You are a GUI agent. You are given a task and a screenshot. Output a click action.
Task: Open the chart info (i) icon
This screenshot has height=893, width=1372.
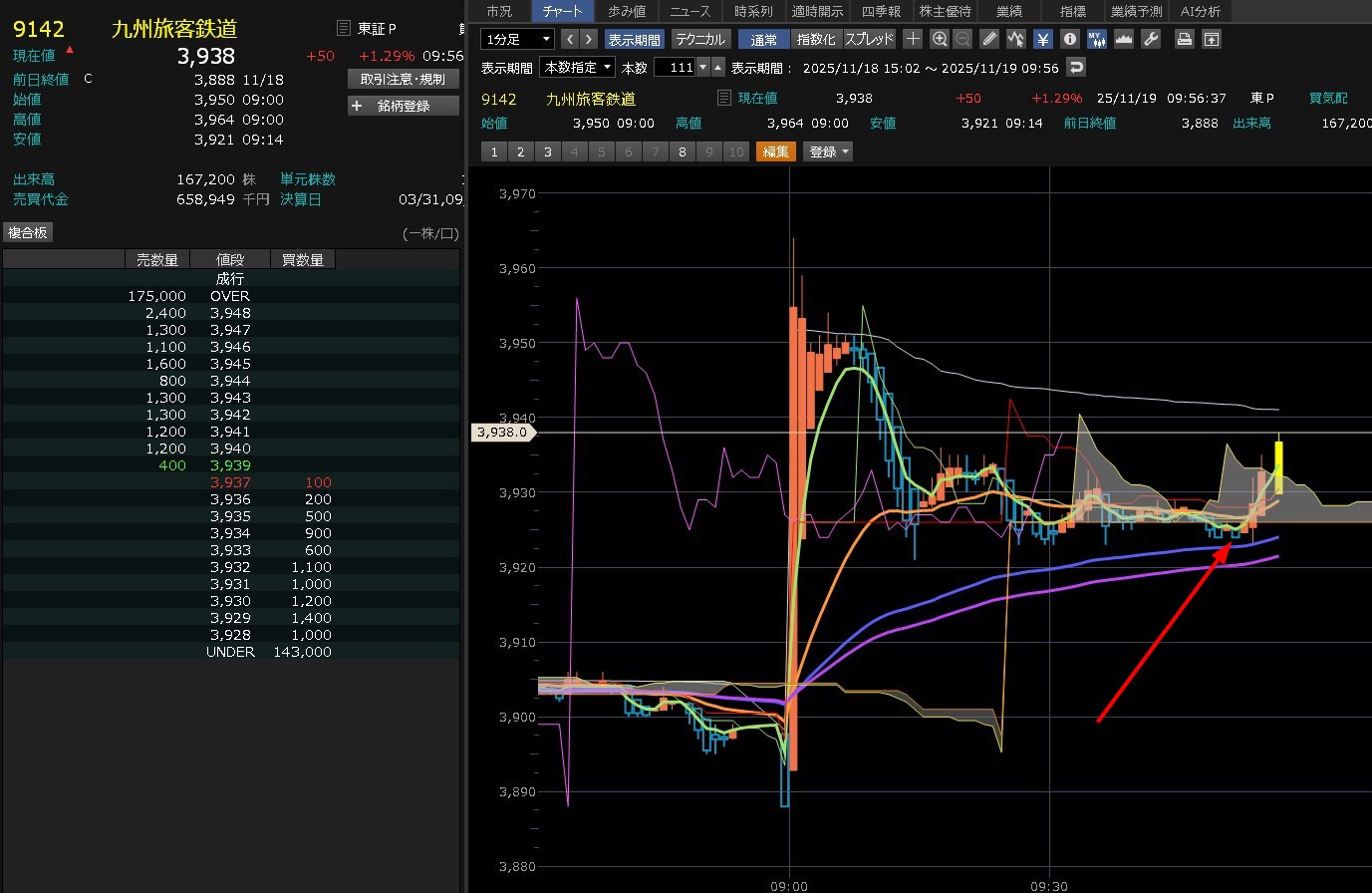[1070, 39]
